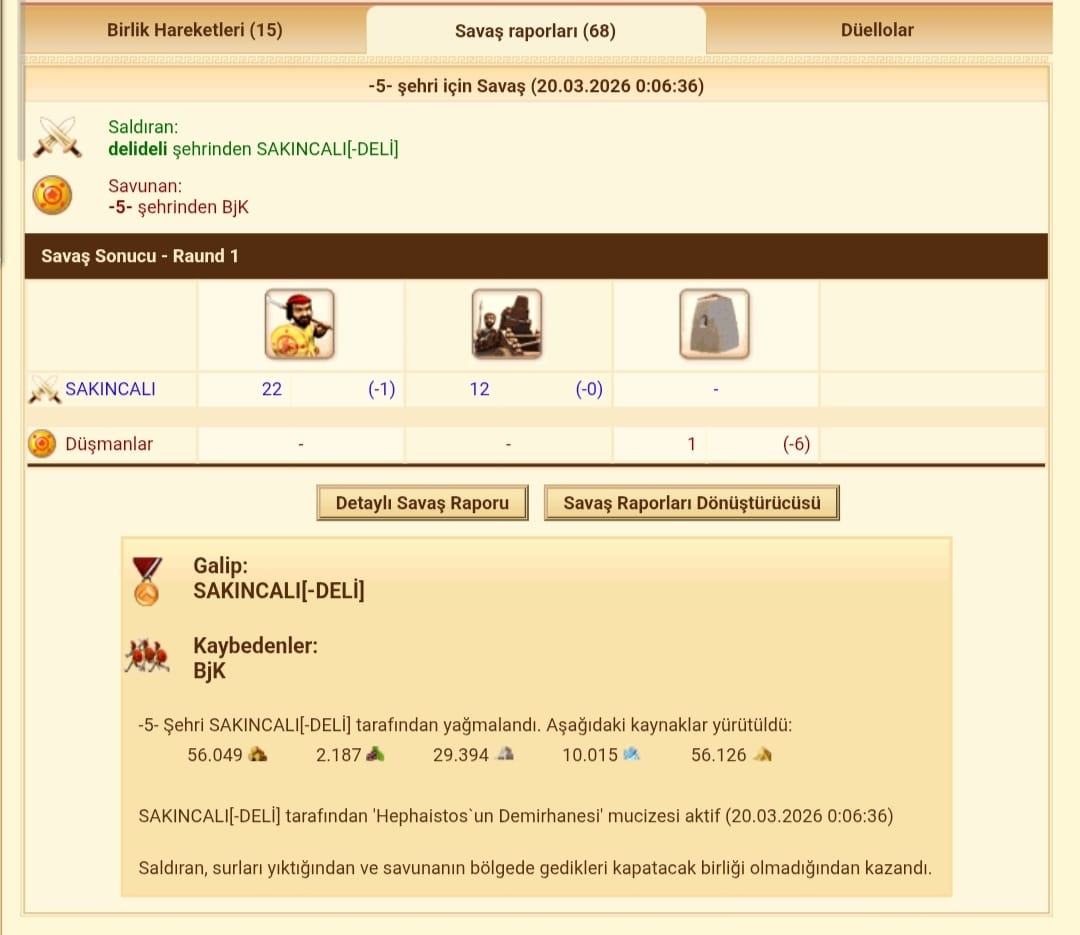
Task: Click SAKINCALI name in battle table
Action: pyautogui.click(x=110, y=389)
